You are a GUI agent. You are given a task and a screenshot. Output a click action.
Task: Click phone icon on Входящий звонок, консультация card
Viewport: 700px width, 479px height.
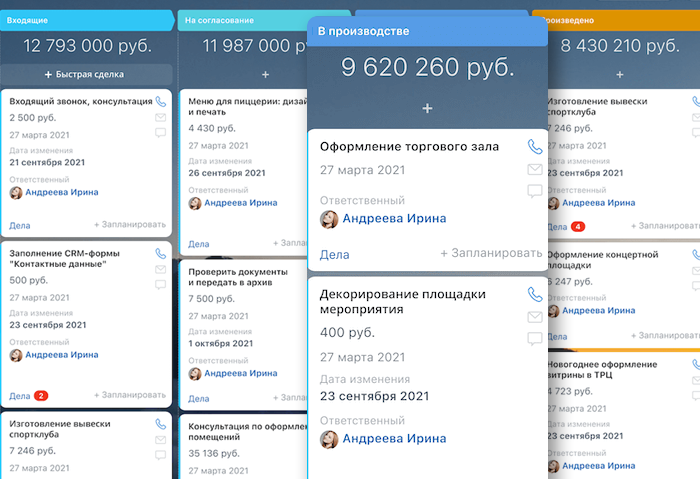coord(161,101)
